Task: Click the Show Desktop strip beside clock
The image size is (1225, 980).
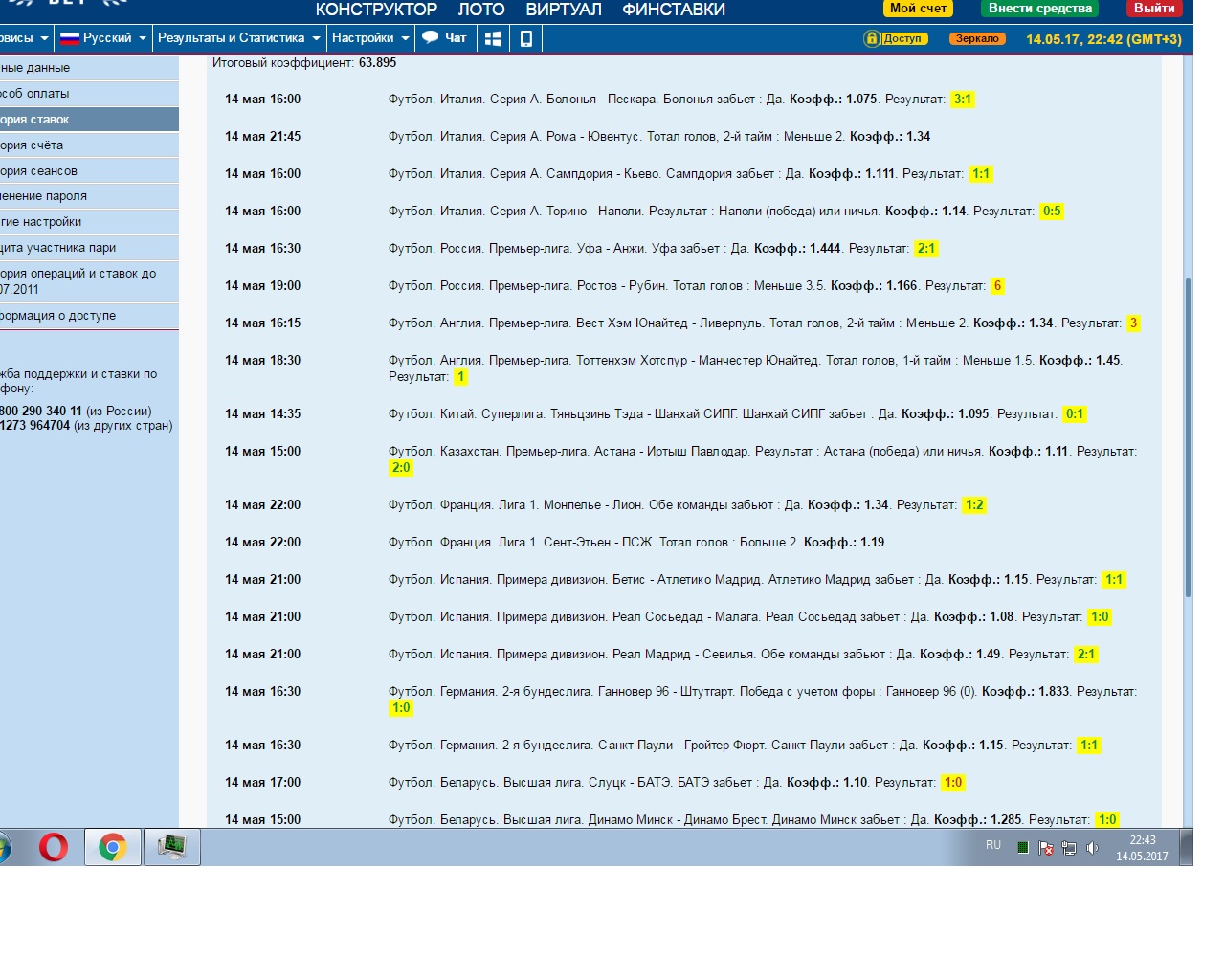Action: click(x=1186, y=847)
